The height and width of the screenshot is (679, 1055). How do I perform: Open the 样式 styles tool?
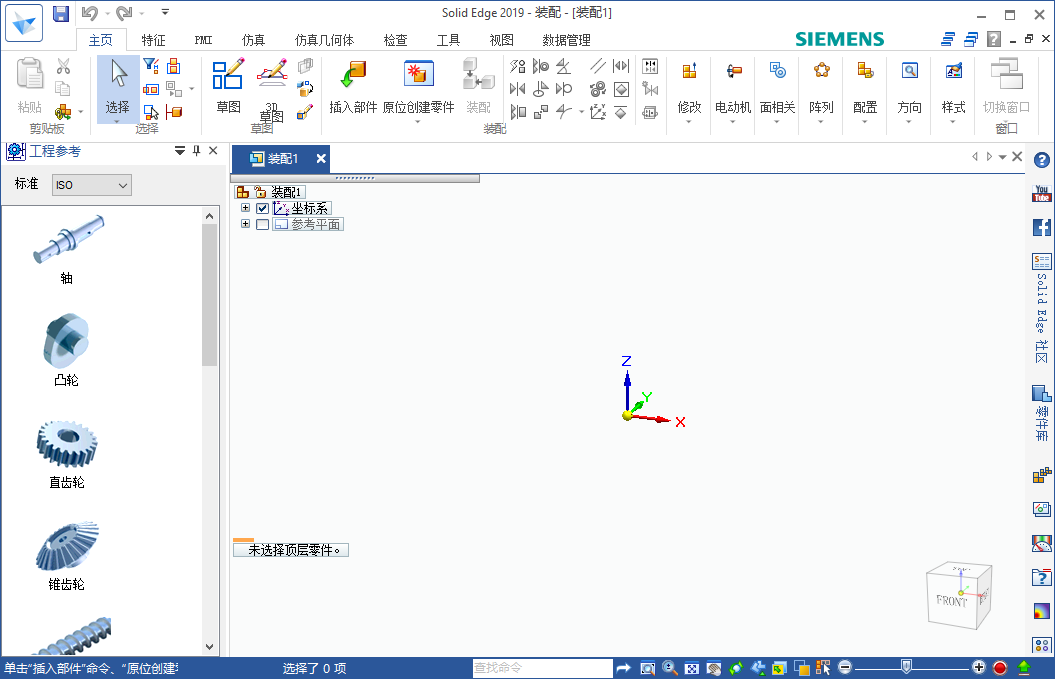coord(953,90)
